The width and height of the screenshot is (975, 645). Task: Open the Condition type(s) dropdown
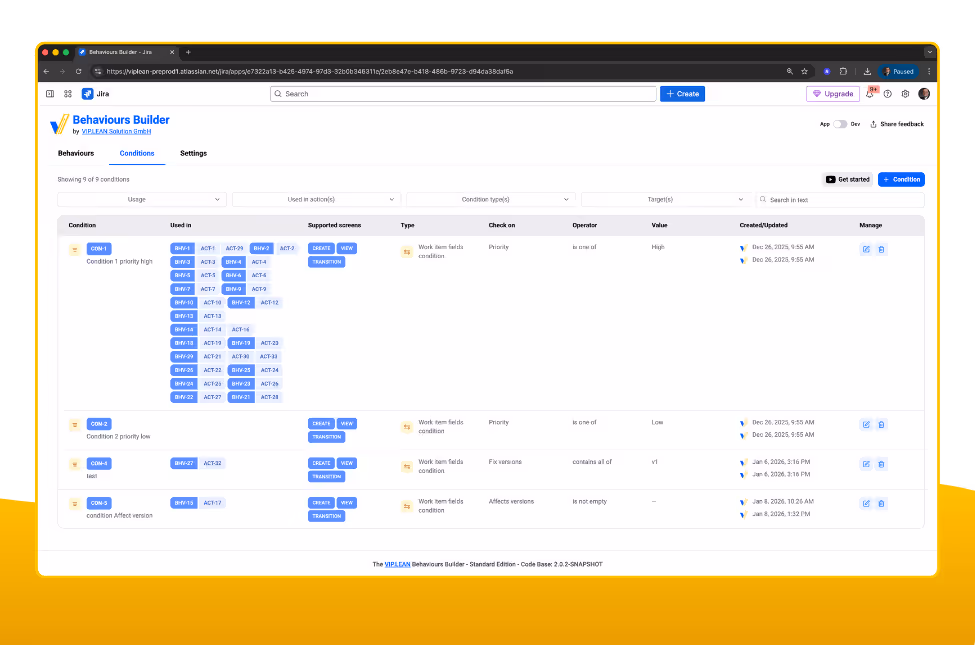tap(491, 200)
